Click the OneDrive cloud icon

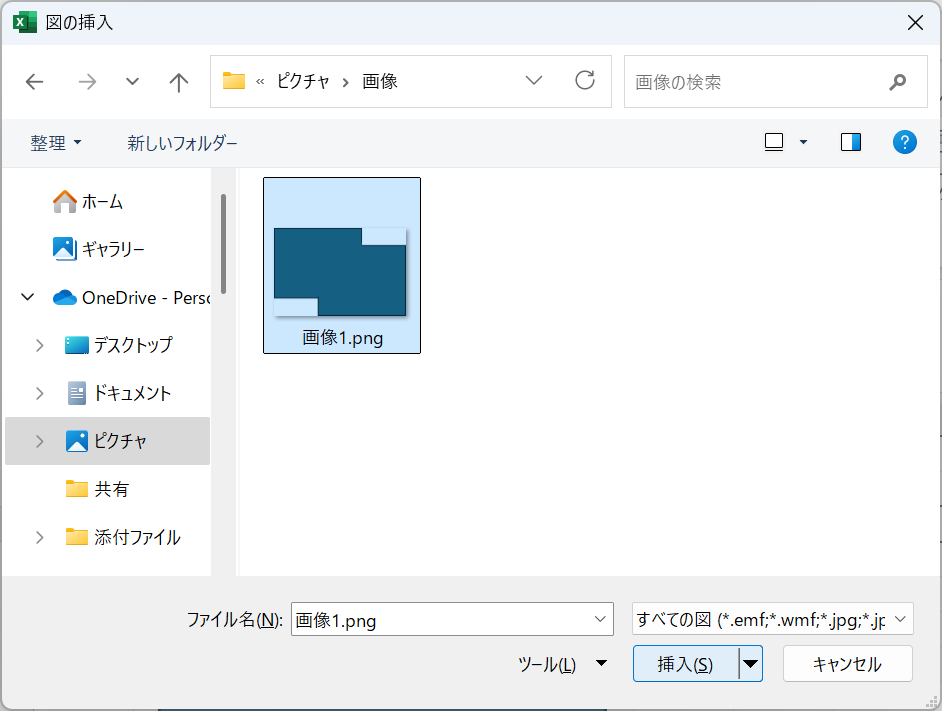[64, 298]
